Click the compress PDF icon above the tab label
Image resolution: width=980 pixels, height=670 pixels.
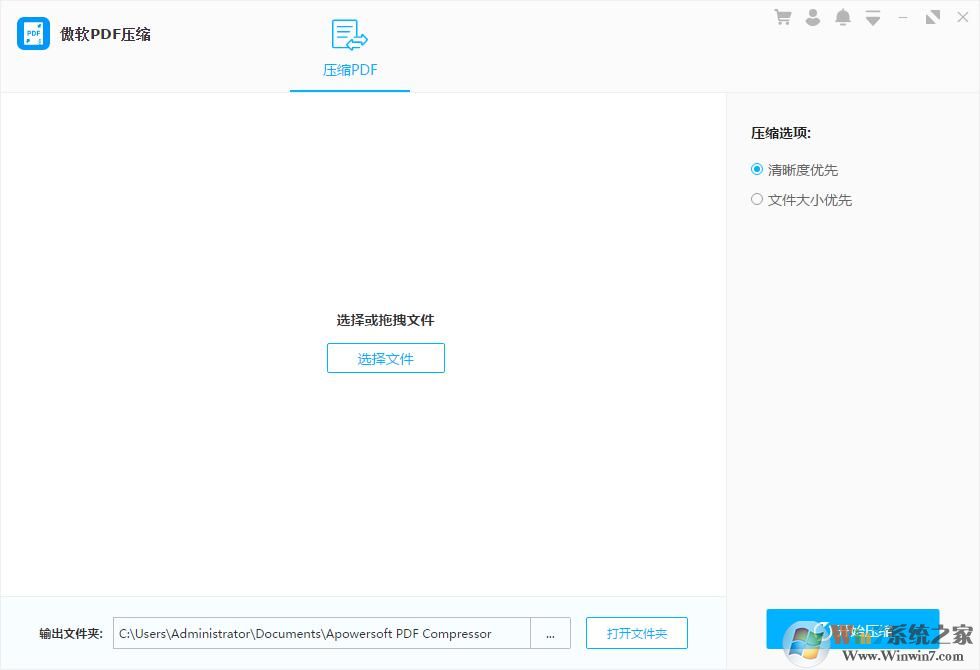point(349,35)
